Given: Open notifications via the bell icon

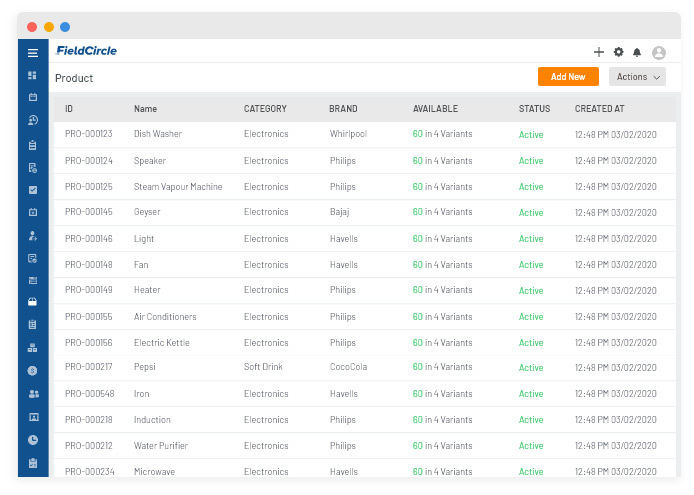Looking at the screenshot, I should pyautogui.click(x=637, y=52).
